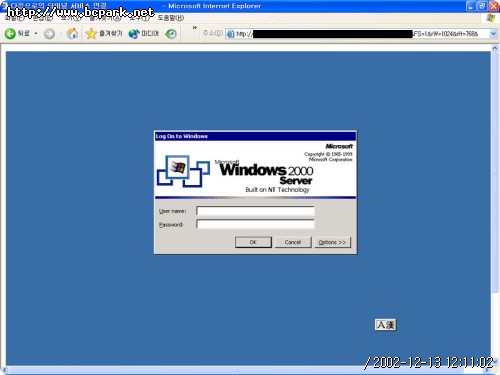Screen dimensions: 500x375
Task: Click the Windows flag logo throbber
Action: tap(491, 18)
